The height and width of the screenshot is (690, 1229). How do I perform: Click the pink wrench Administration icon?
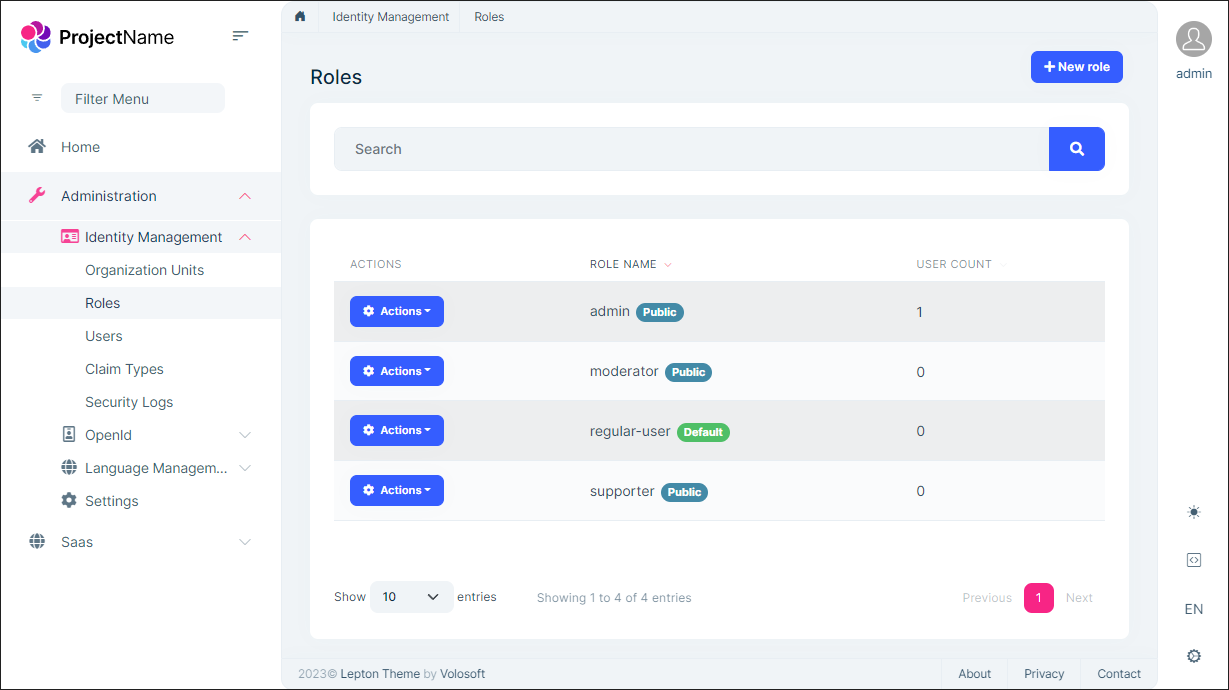point(37,196)
